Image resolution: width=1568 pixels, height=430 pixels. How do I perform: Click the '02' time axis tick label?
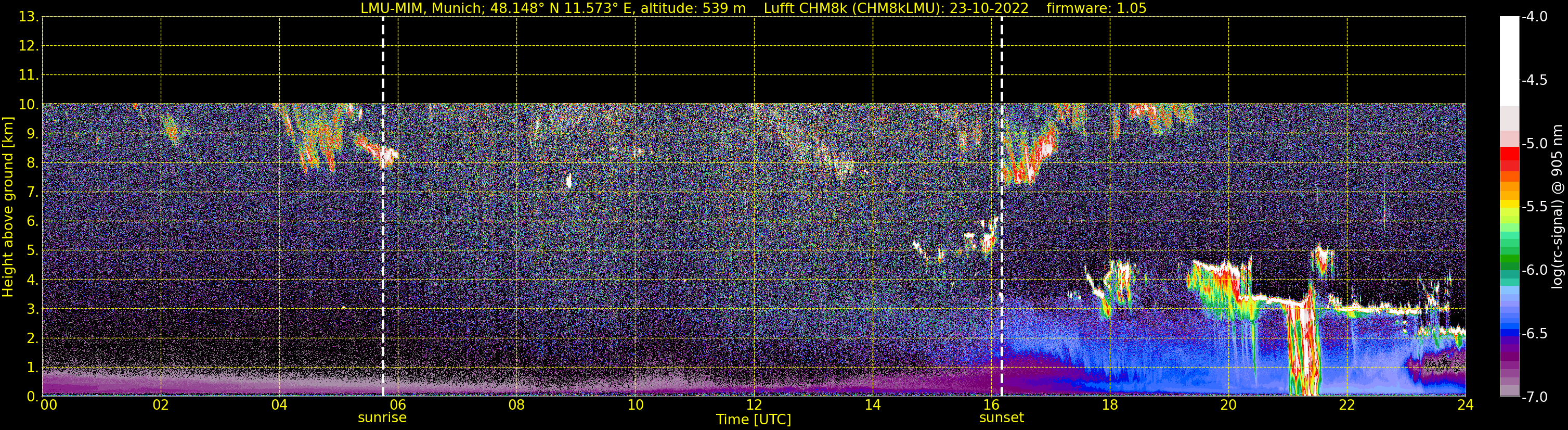161,405
